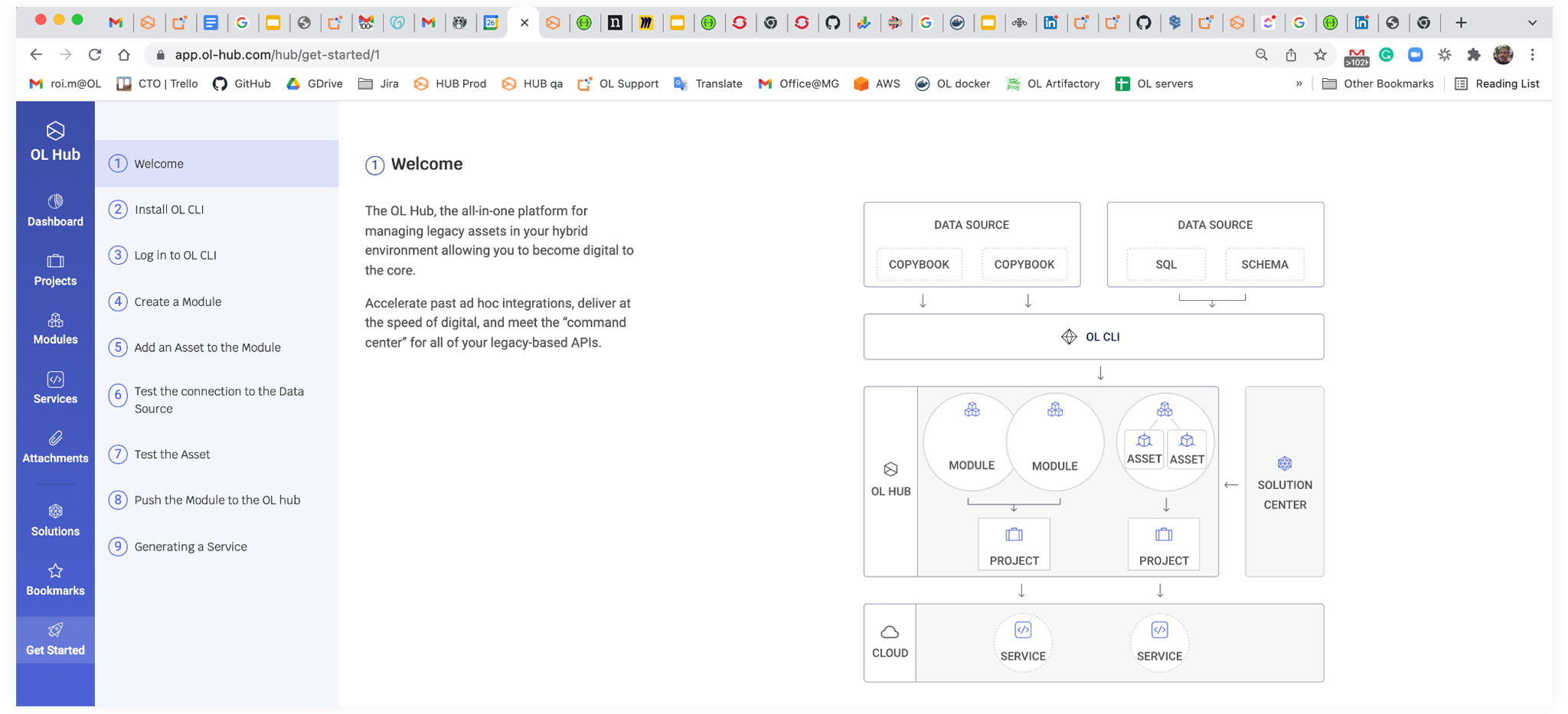Click the zoom magnifier in address bar
Viewport: 1568px width, 714px height.
[x=1262, y=54]
